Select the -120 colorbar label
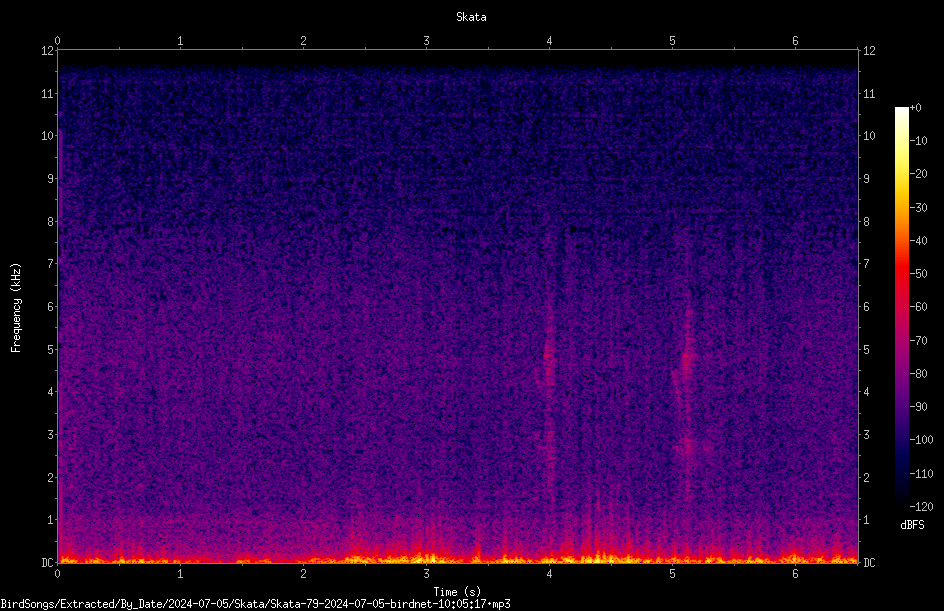 [x=921, y=507]
